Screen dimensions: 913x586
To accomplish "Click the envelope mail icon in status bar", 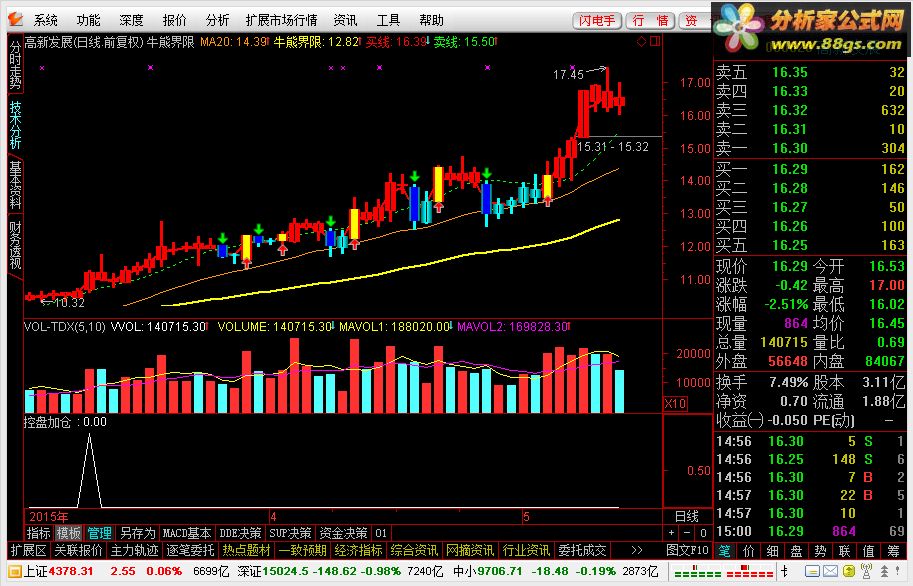I will [831, 571].
